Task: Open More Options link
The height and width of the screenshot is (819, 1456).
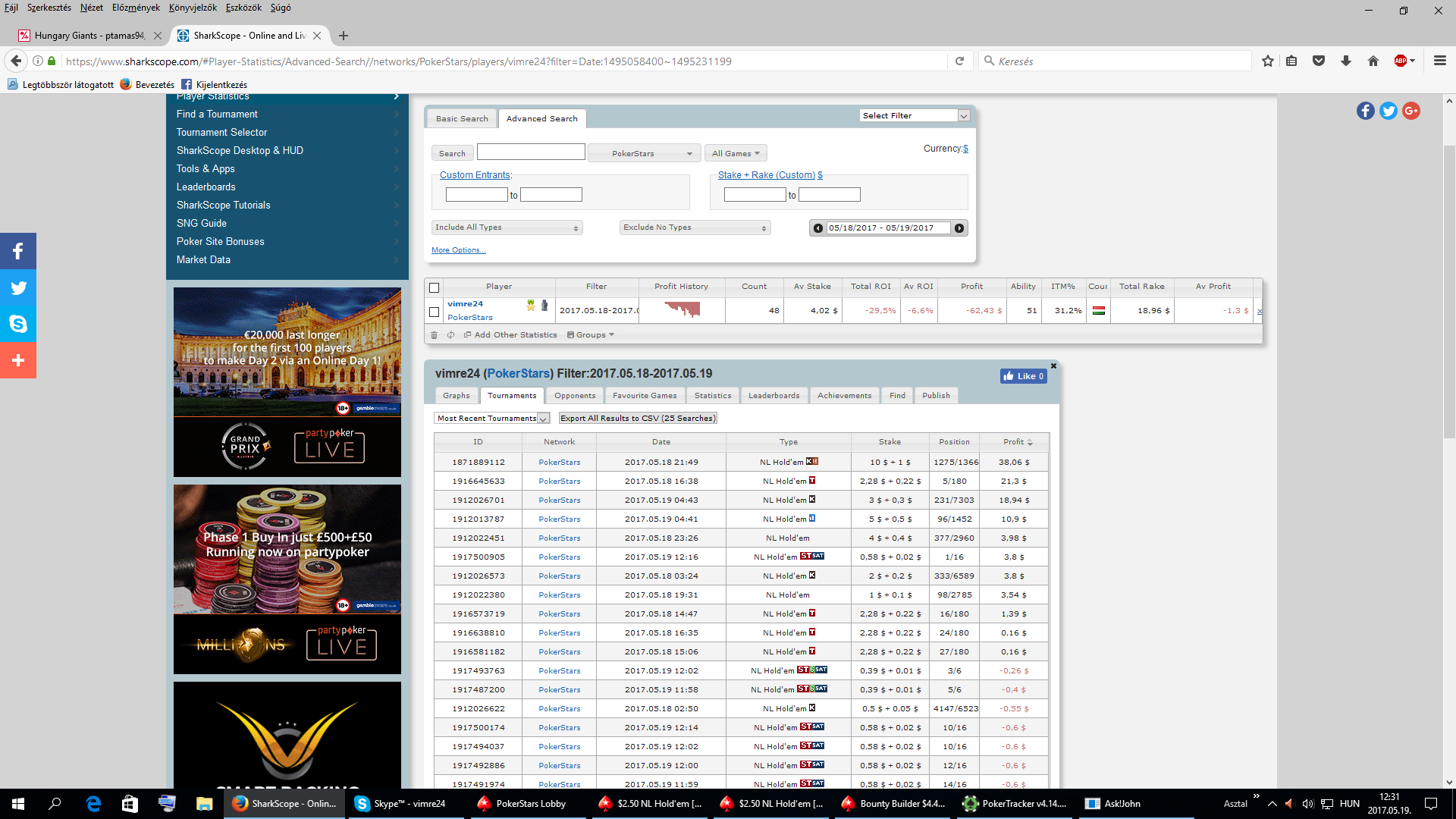Action: [x=458, y=250]
